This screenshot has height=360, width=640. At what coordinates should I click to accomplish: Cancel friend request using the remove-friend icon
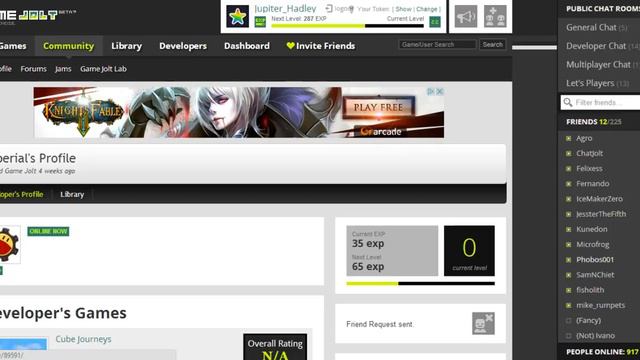click(483, 324)
